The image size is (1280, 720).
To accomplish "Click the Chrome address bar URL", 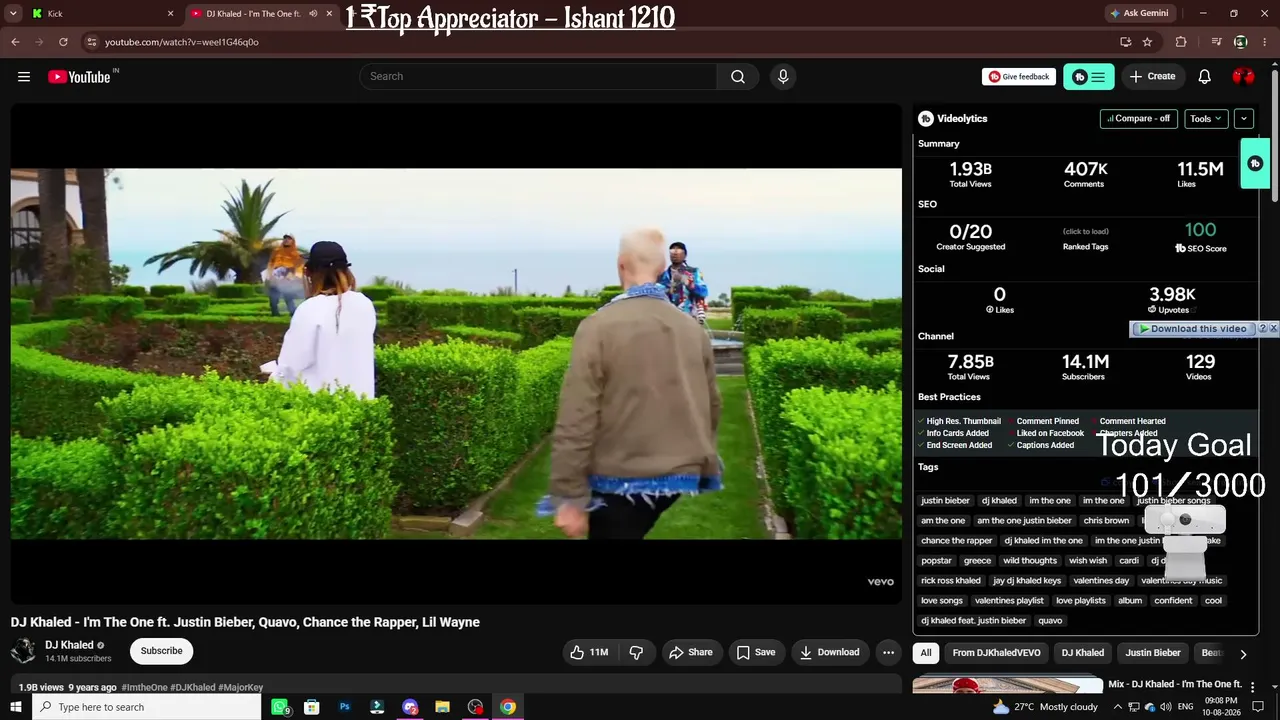I will tap(182, 42).
